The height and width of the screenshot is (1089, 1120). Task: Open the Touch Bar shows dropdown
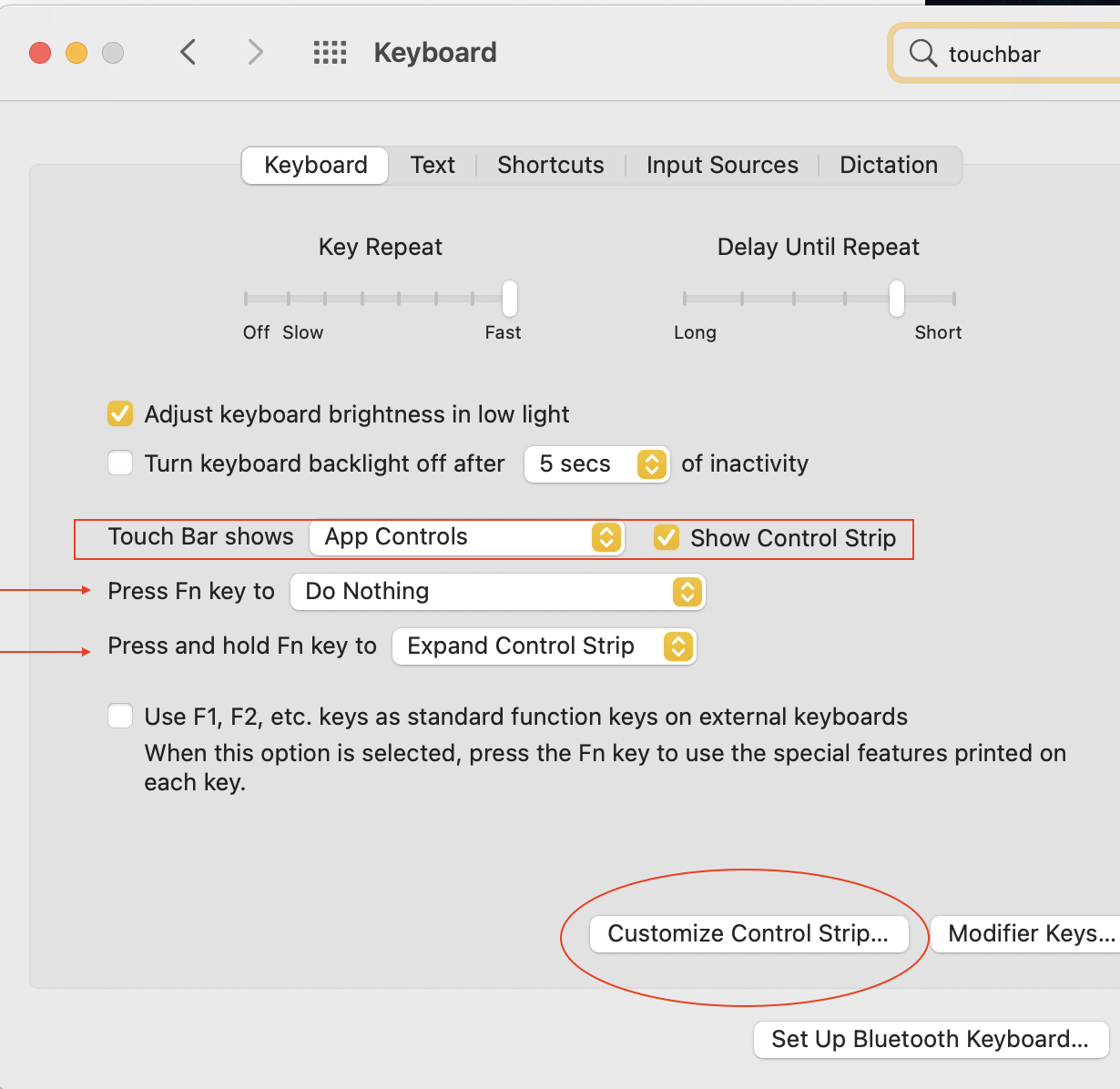[x=466, y=537]
